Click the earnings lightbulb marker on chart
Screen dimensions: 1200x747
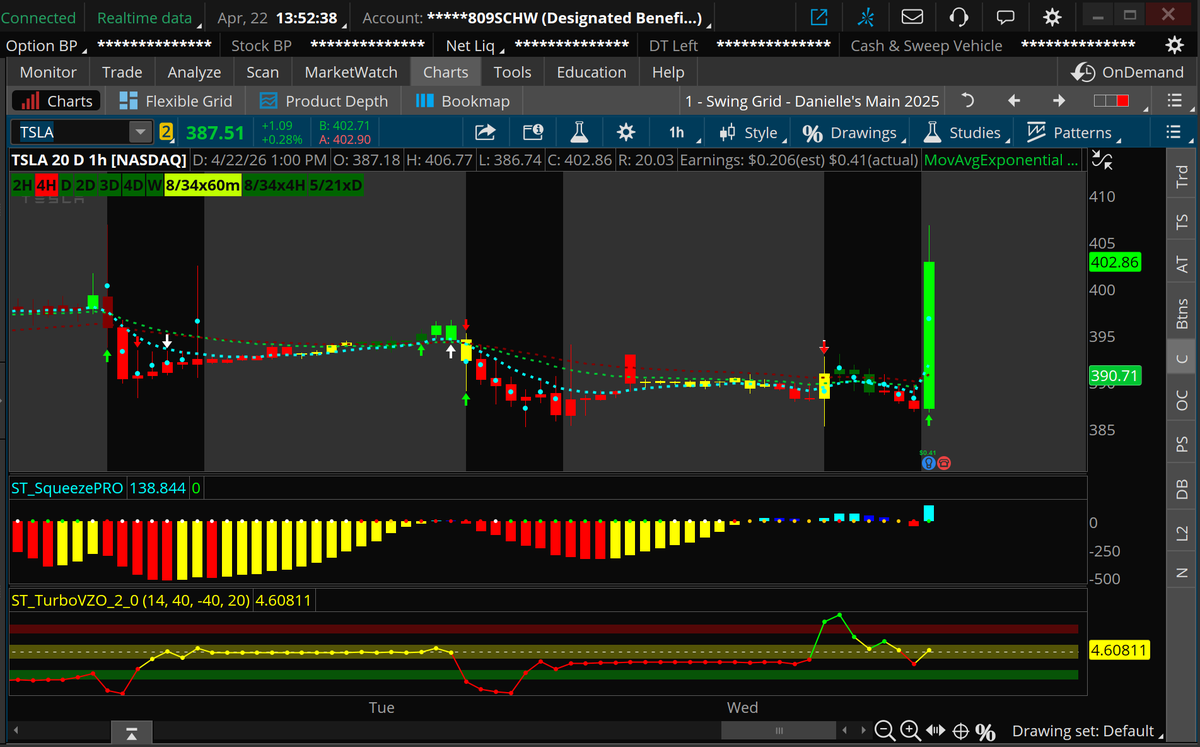coord(929,463)
